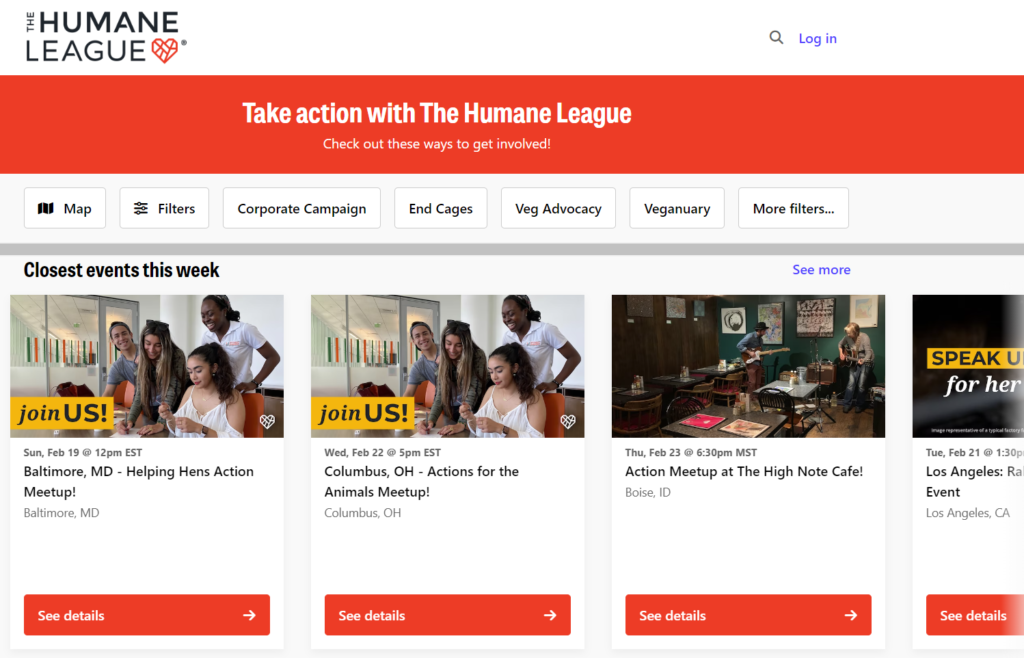The image size is (1024, 658).
Task: Open Columbus Actions for the Animals title
Action: click(422, 482)
